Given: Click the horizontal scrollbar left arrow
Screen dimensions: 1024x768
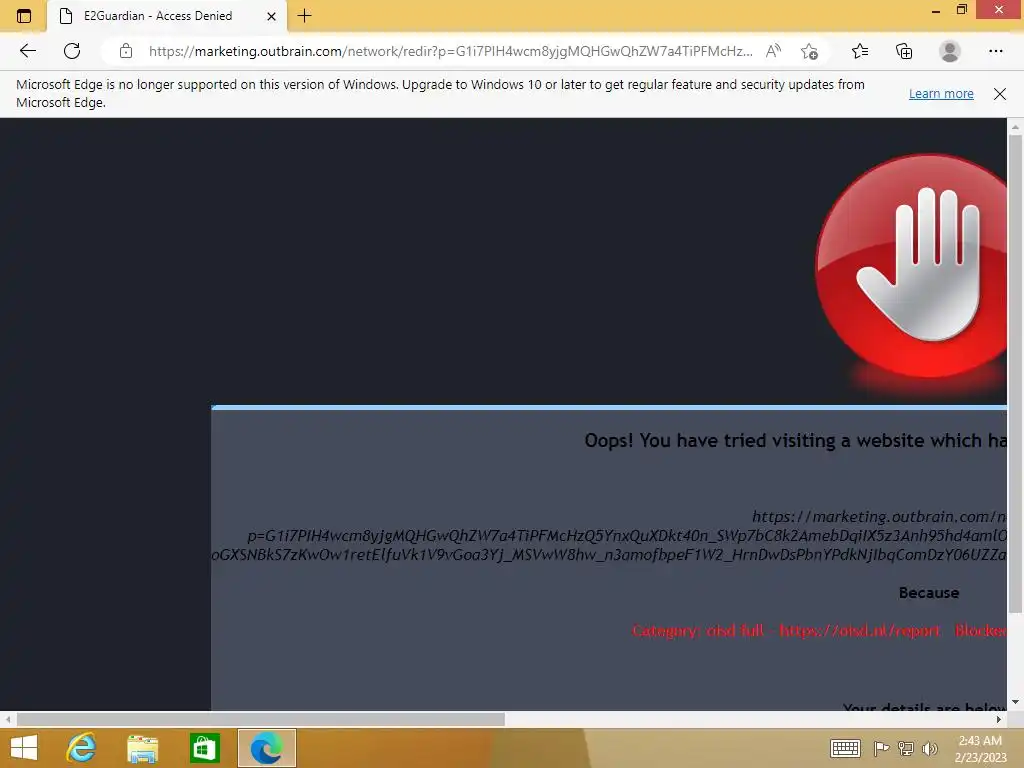Looking at the screenshot, I should click(8, 719).
